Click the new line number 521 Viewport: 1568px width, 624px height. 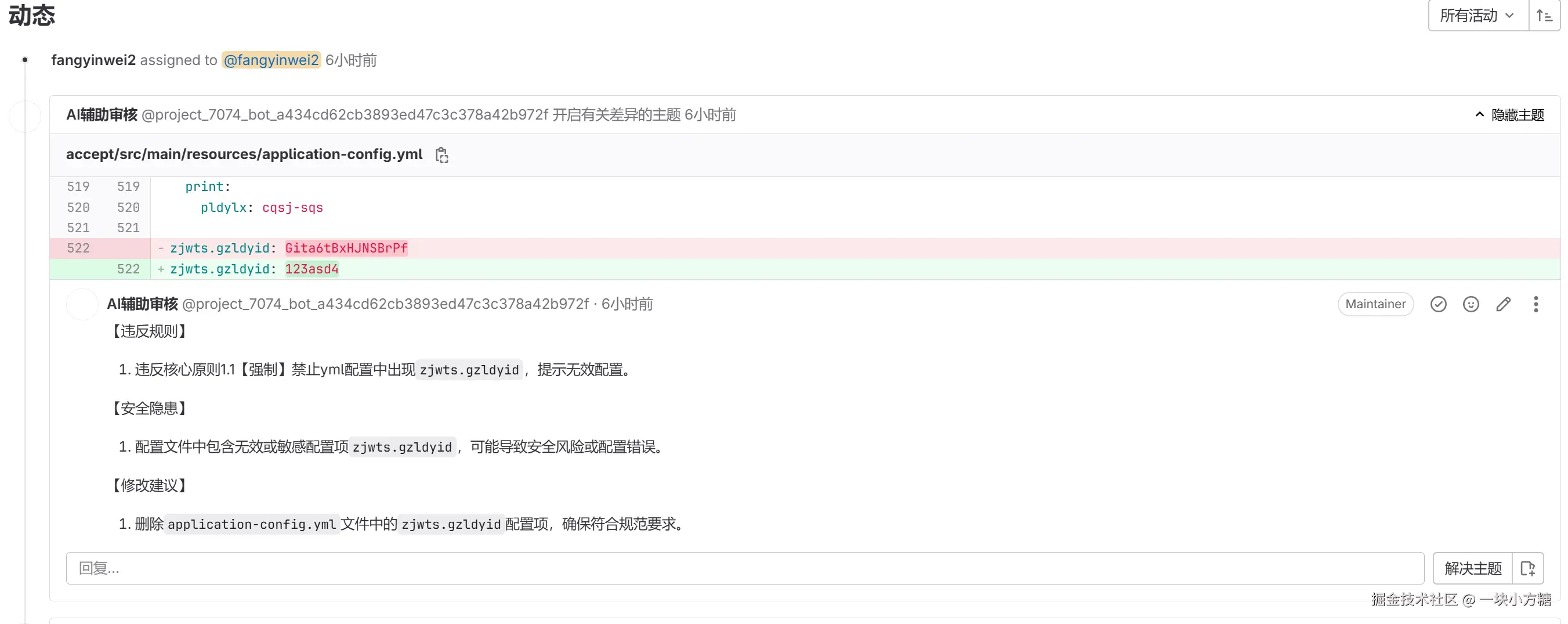[128, 228]
